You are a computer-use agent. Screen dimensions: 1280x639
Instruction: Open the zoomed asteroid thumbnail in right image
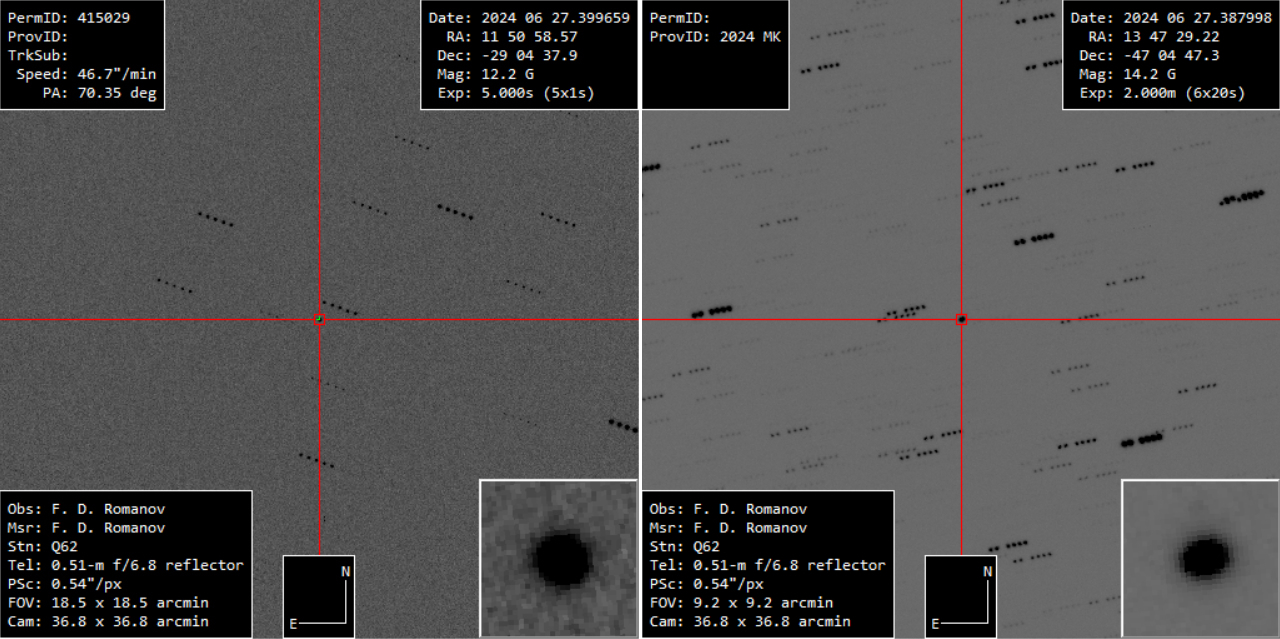[1200, 558]
